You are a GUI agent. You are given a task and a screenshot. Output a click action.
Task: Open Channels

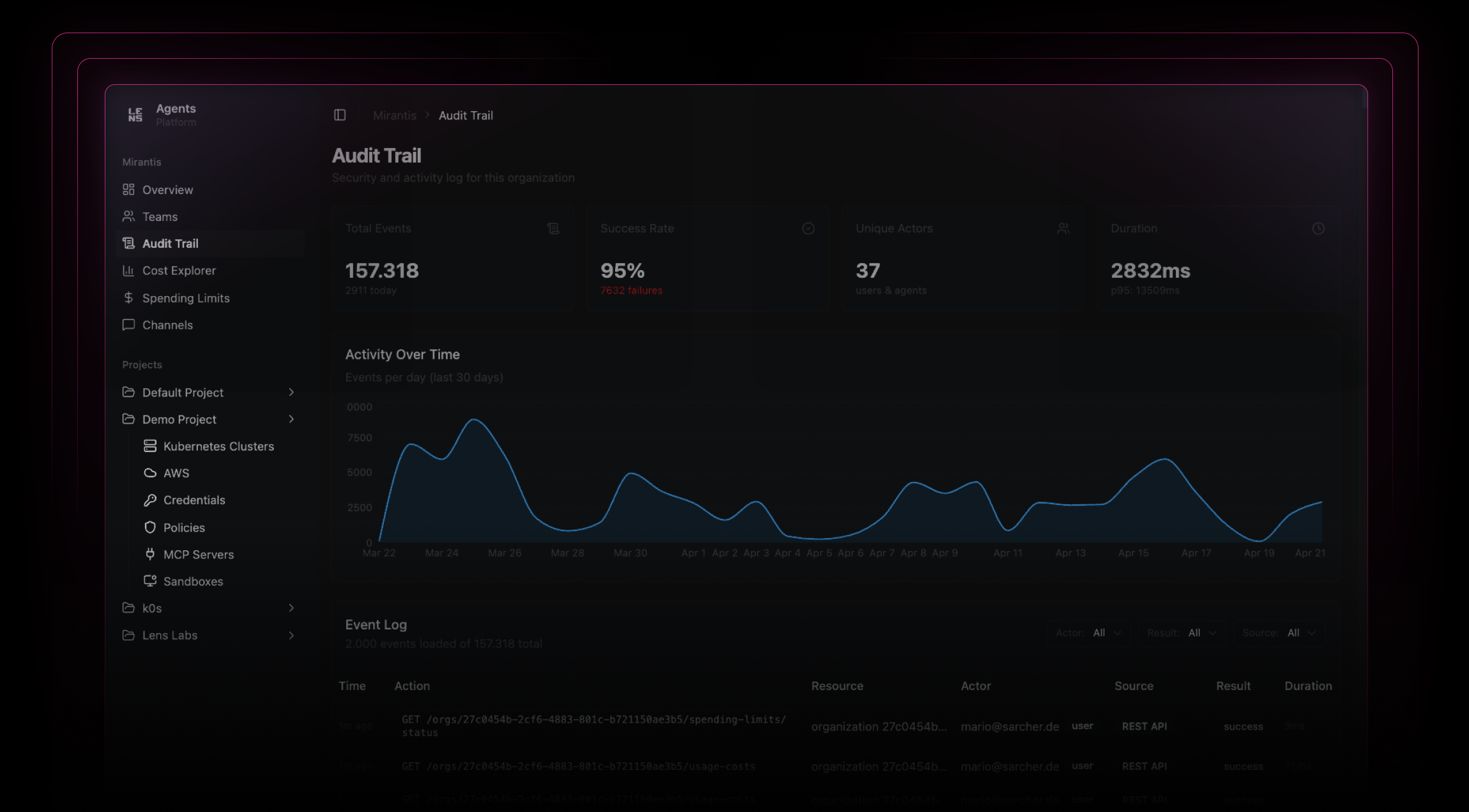click(211, 325)
